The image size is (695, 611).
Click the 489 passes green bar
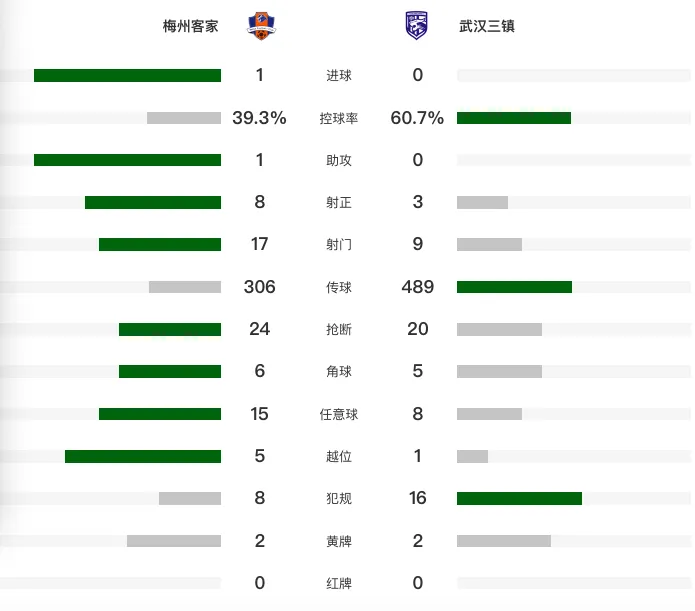[x=514, y=287]
